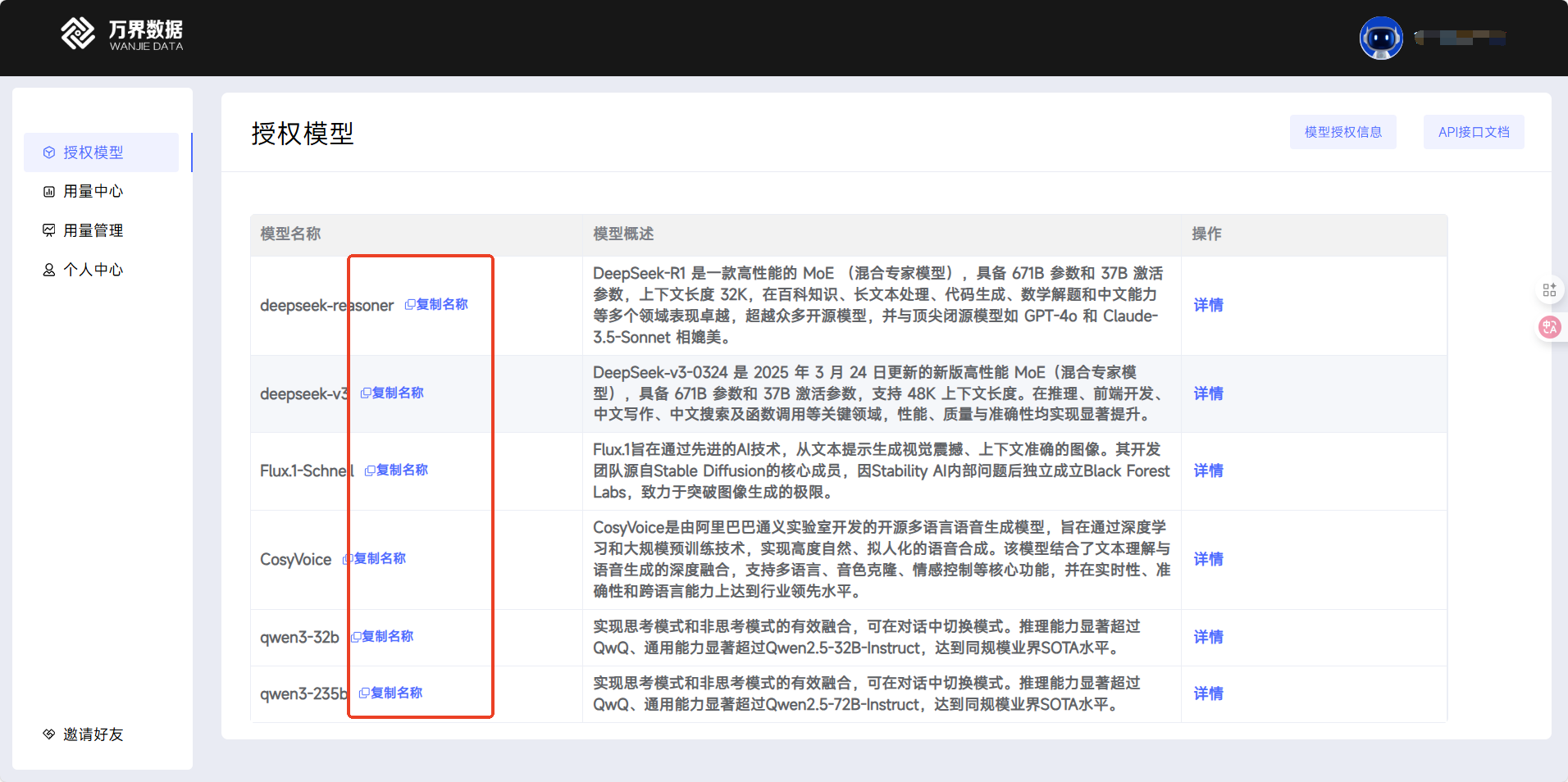View 详情 for qwen3-32b
1568x782 pixels.
[x=1208, y=637]
